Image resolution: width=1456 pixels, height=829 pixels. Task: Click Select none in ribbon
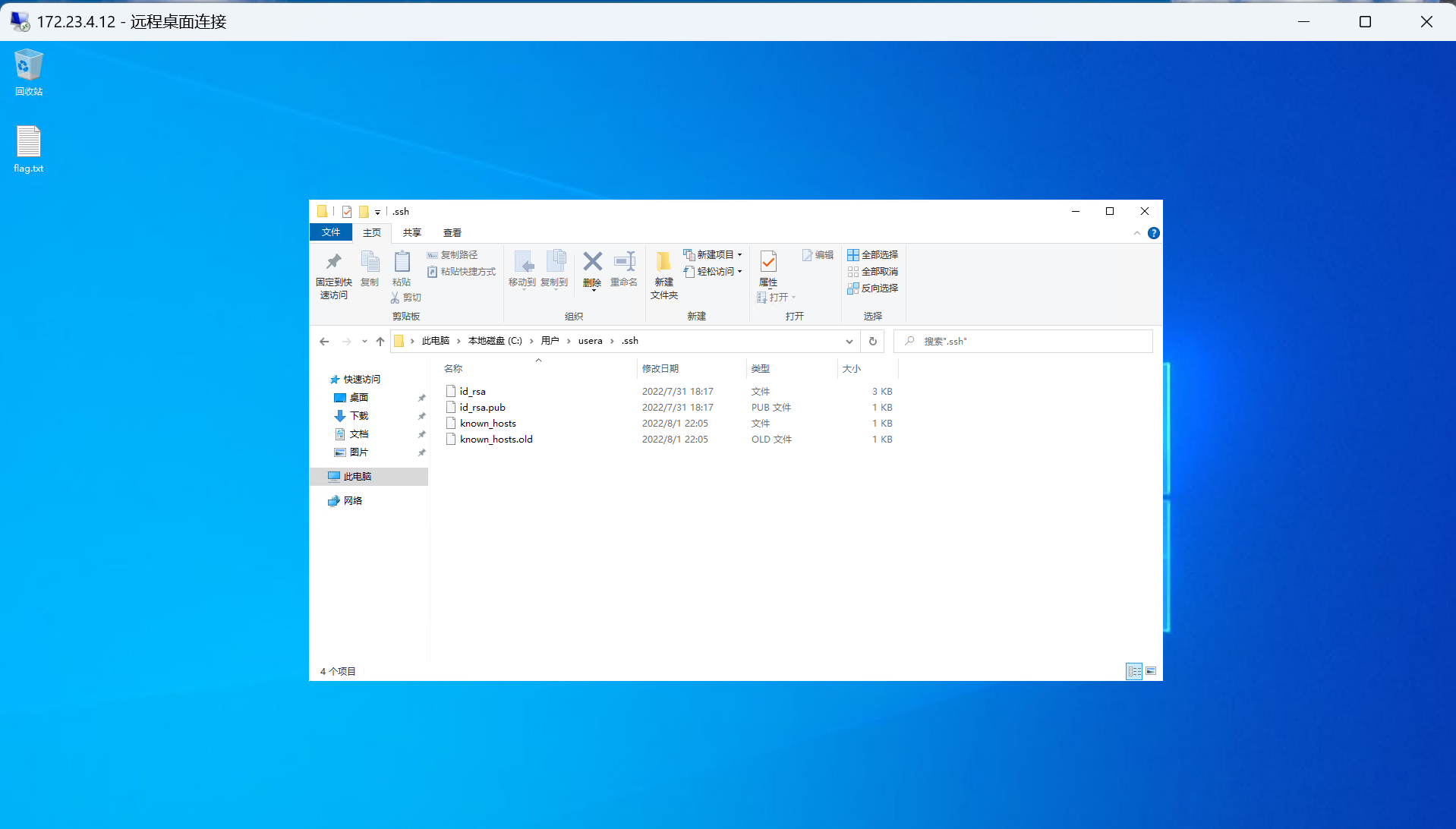click(x=873, y=272)
